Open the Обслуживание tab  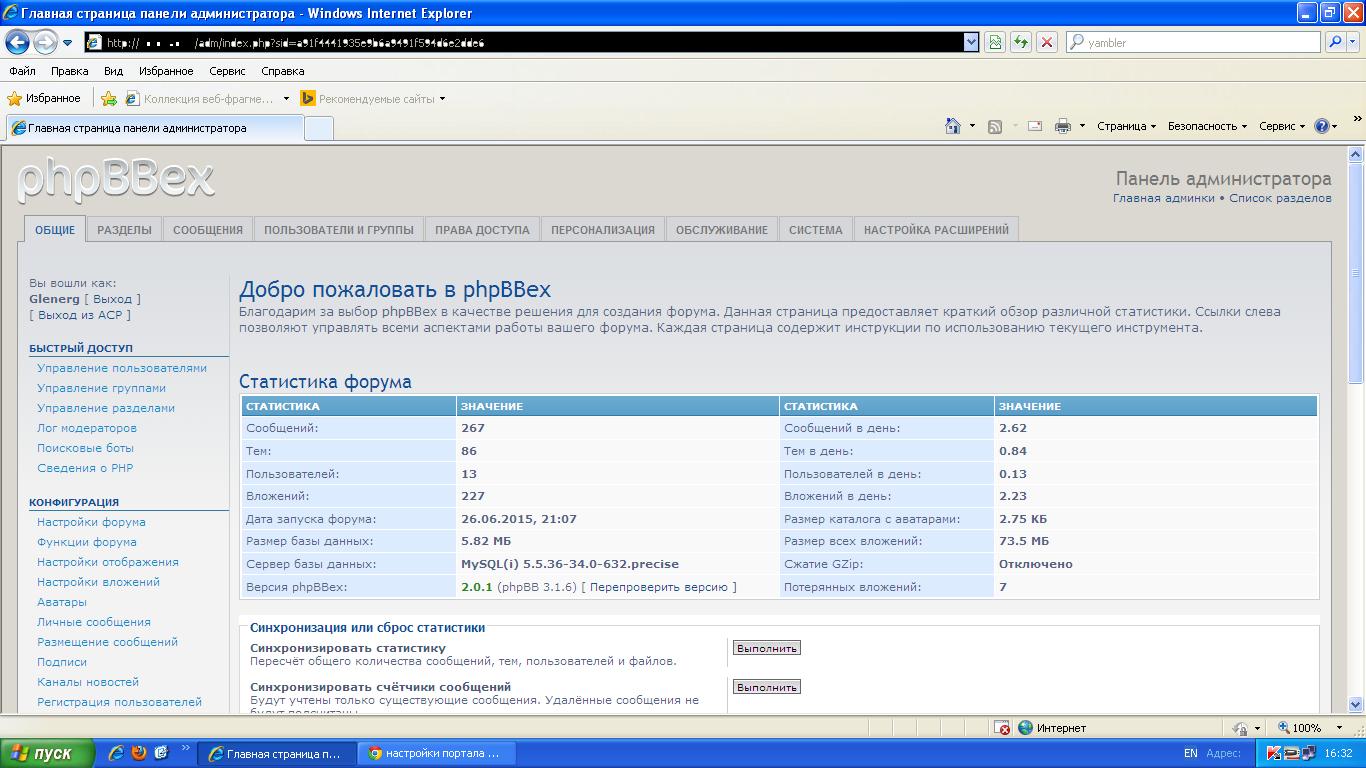pos(721,230)
